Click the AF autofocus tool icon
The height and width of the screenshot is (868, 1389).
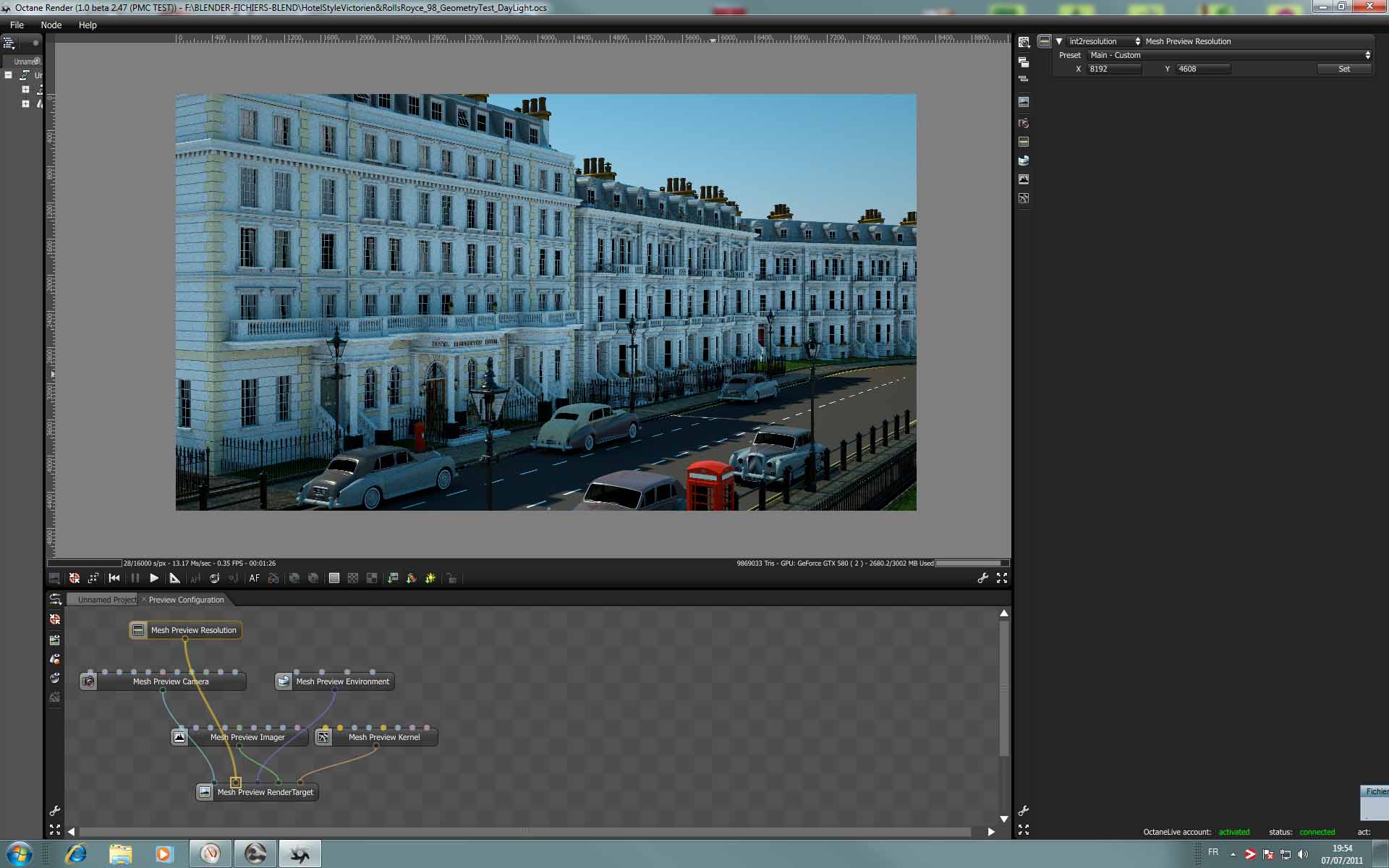click(254, 578)
